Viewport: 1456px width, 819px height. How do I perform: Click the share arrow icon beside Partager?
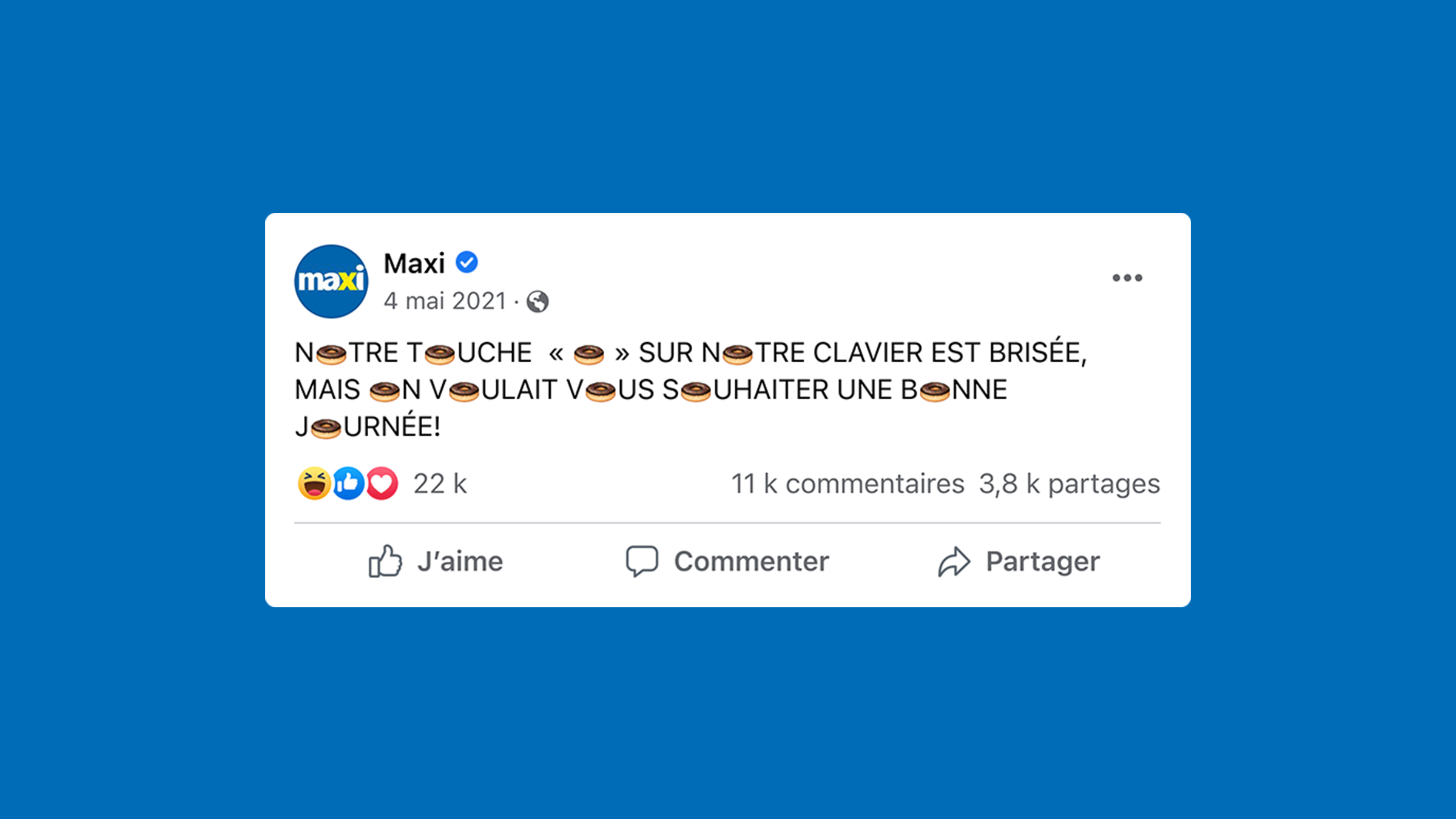pos(955,561)
